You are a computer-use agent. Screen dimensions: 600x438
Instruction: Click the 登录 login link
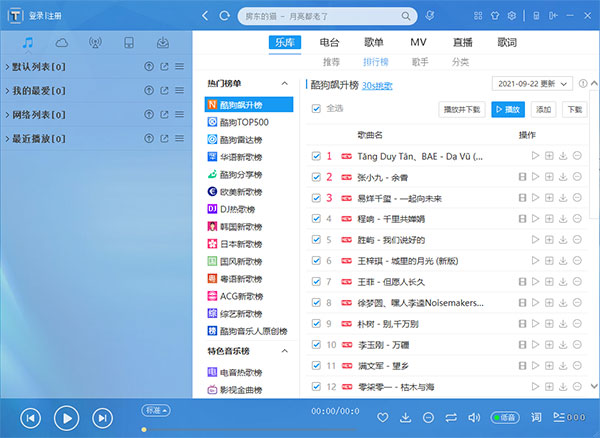tap(36, 16)
